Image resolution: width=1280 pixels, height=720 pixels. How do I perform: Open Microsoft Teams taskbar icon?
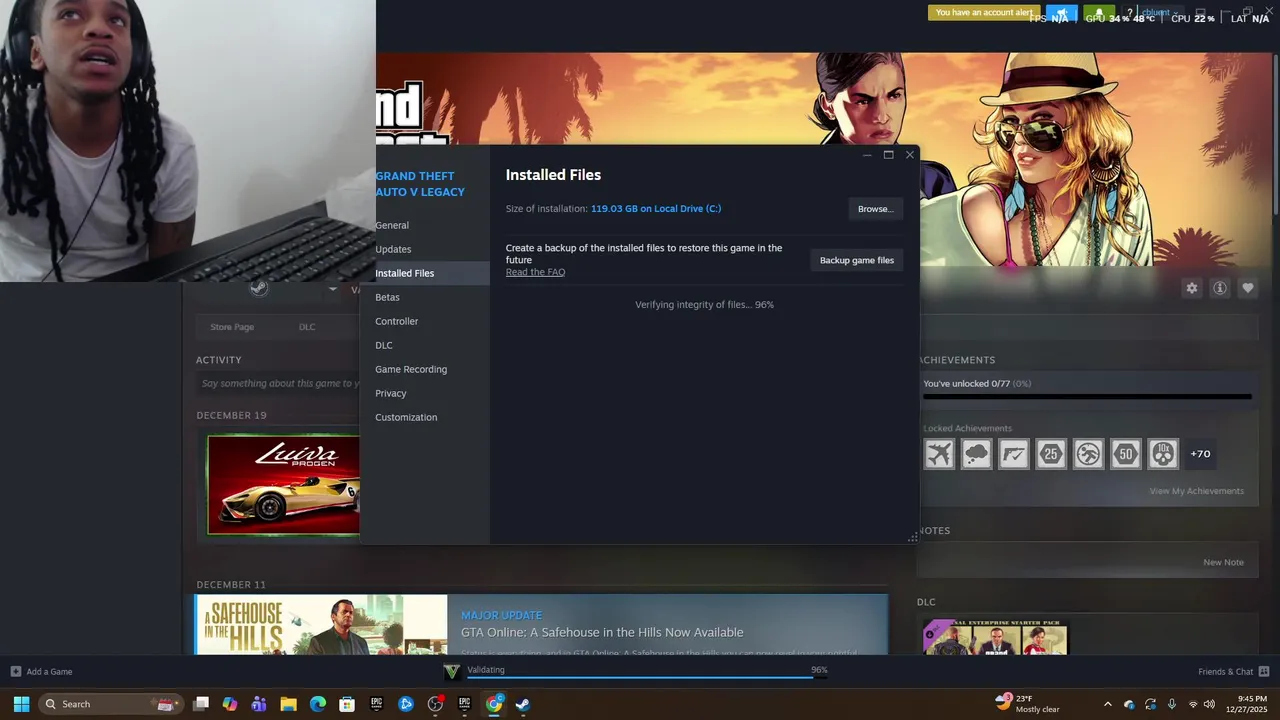tap(259, 704)
